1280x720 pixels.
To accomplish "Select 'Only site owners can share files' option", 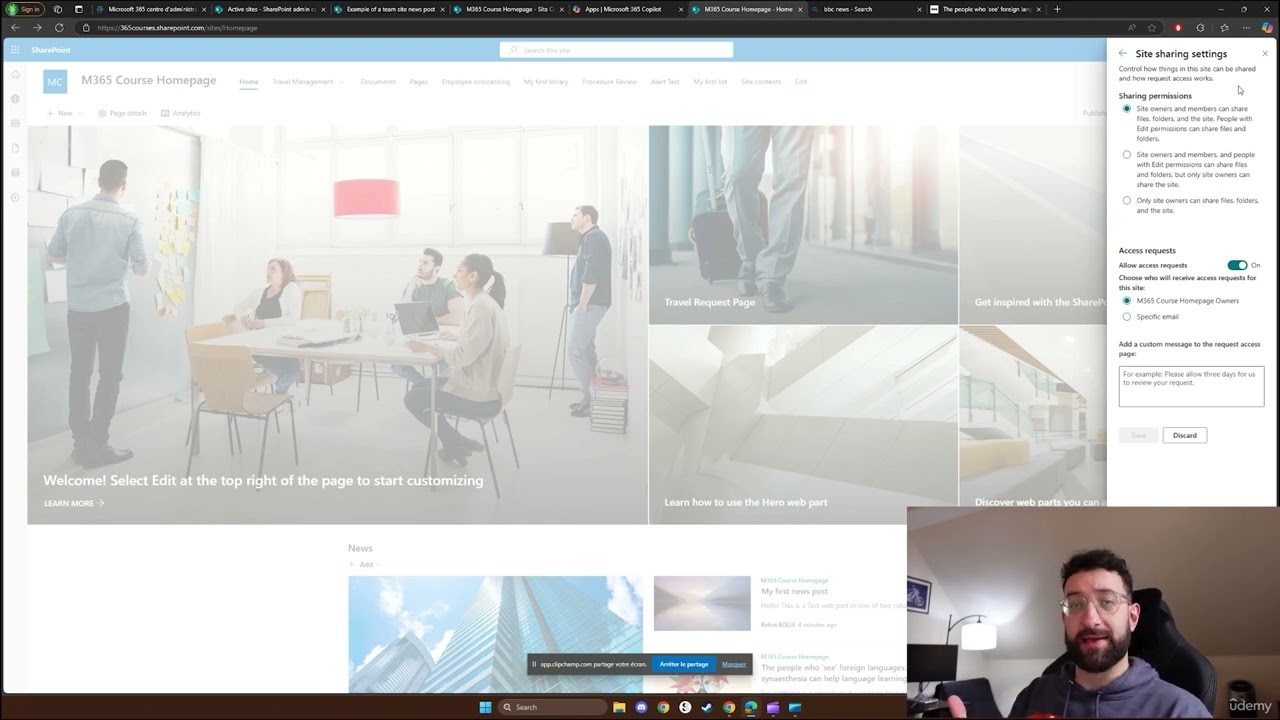I will pos(1127,200).
